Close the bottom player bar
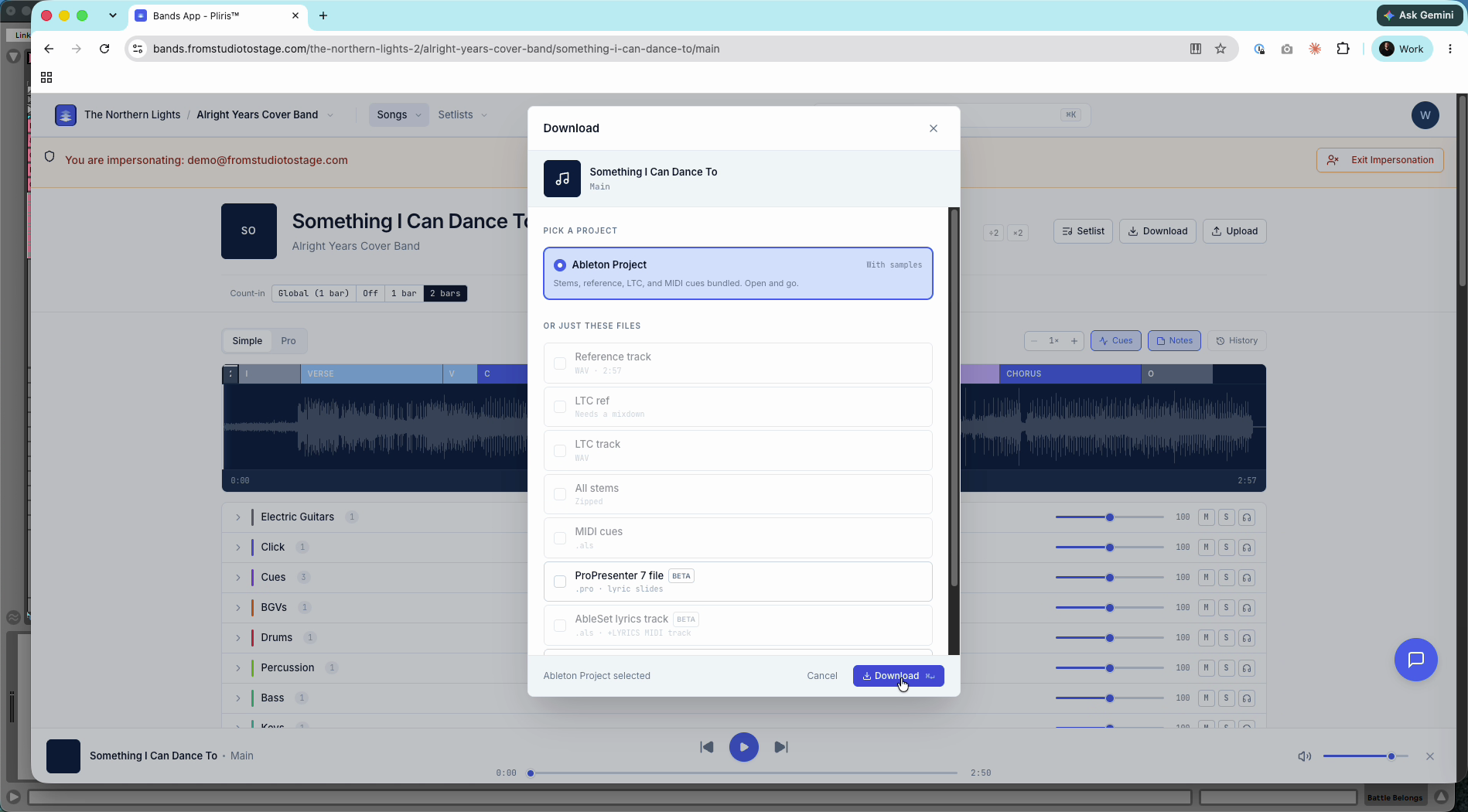Viewport: 1468px width, 812px height. (1429, 756)
